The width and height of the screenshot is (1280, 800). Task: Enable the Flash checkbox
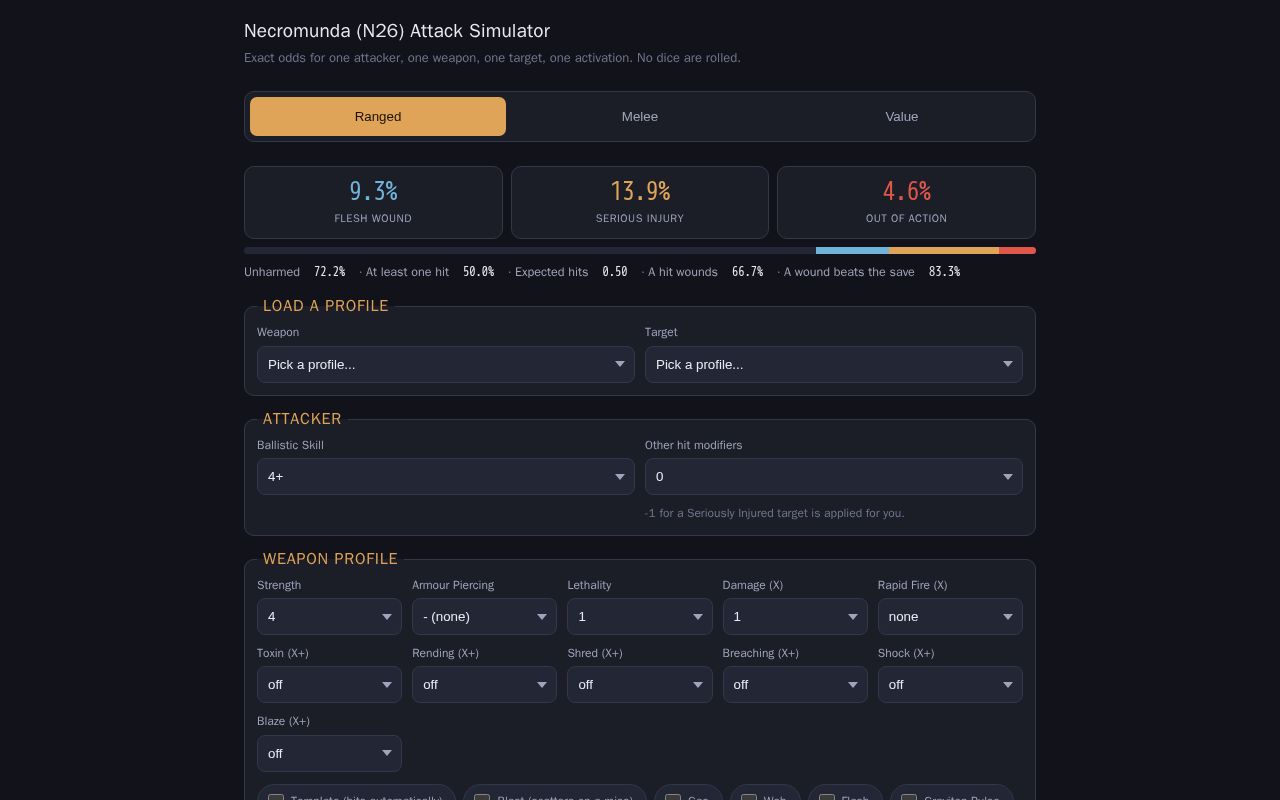pyautogui.click(x=827, y=797)
